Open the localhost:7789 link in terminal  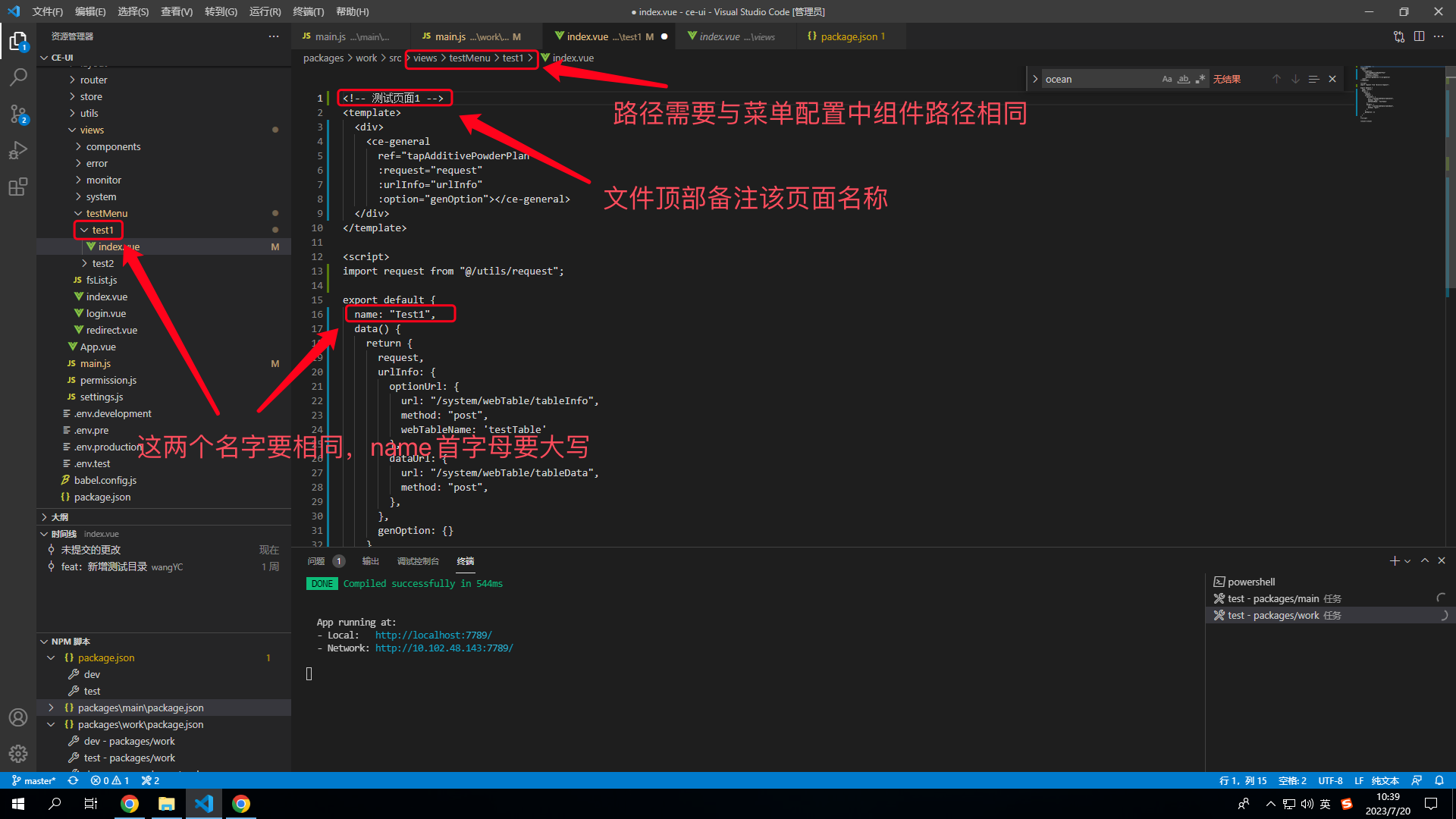pos(433,635)
